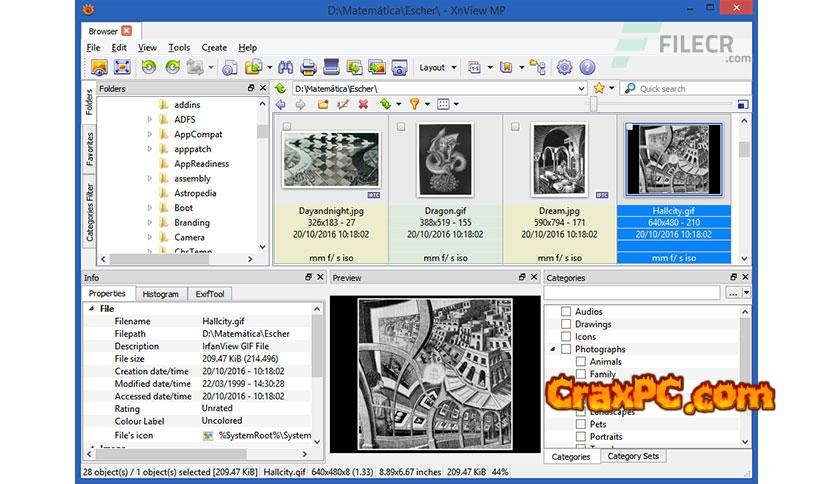Select the Dayandnight.jpg thumbnail

[330, 160]
